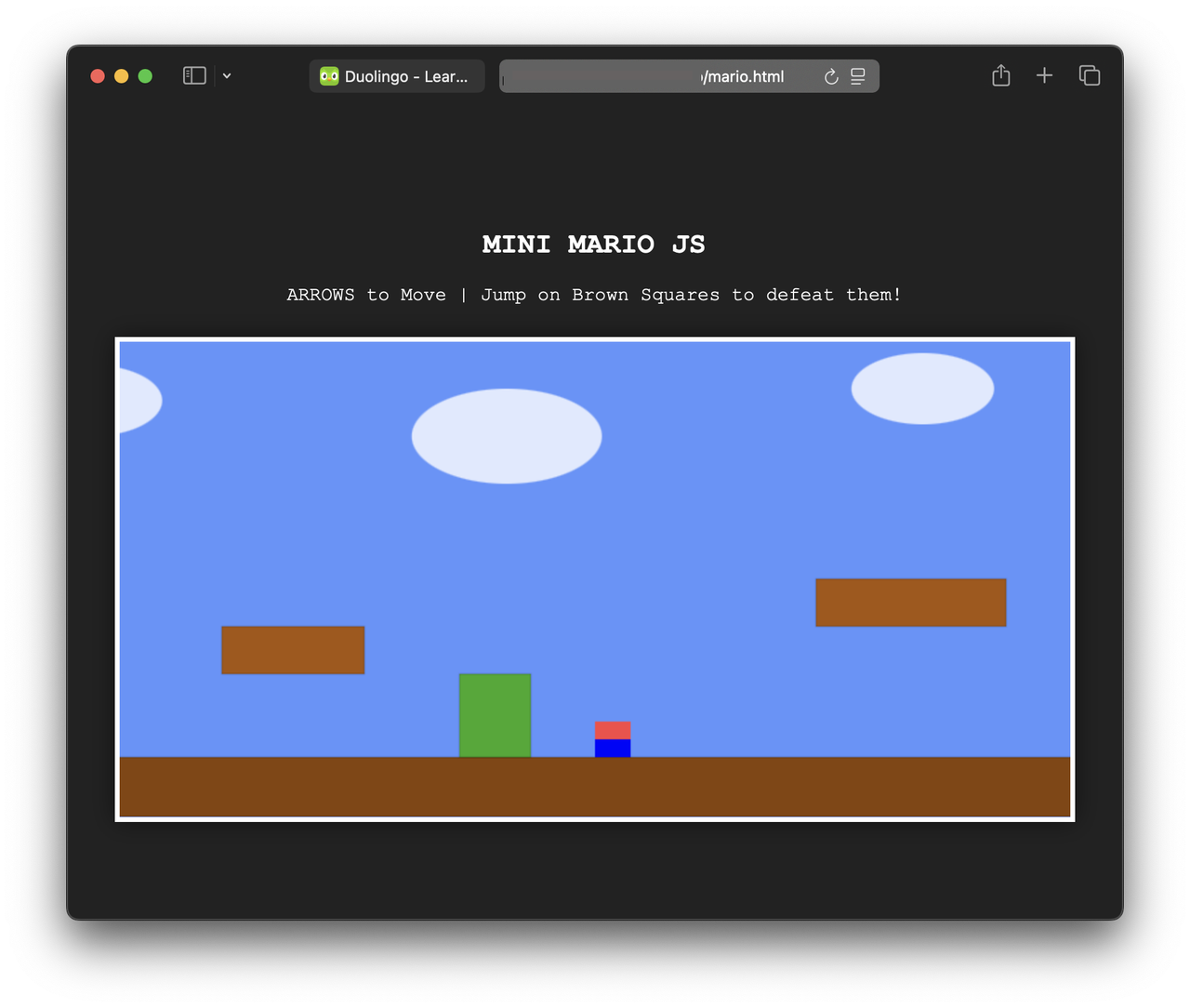Open the Reader view icon

(x=858, y=76)
